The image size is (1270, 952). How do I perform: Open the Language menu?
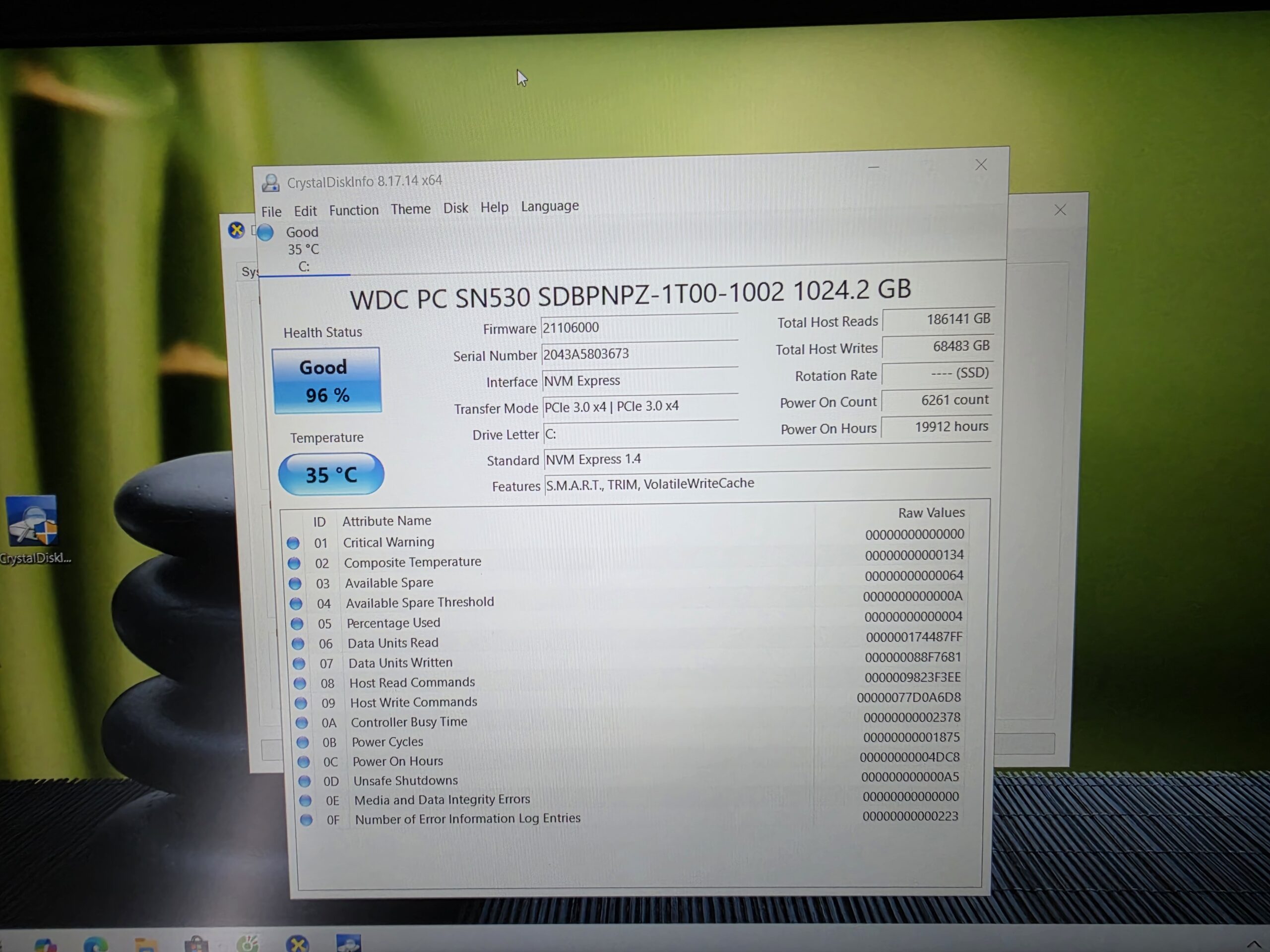(x=550, y=206)
